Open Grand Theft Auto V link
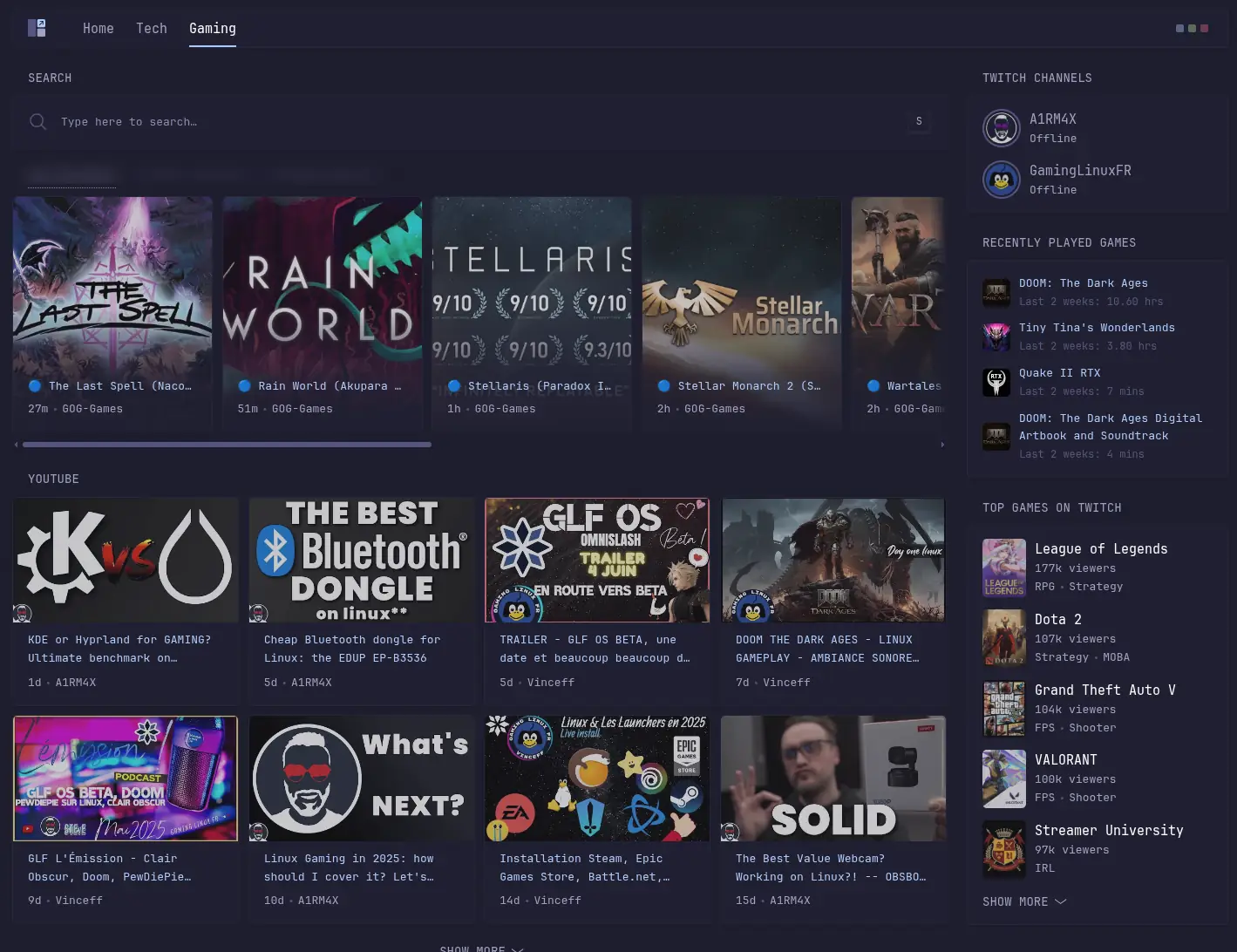Screen dimensions: 1237x952 point(1104,690)
